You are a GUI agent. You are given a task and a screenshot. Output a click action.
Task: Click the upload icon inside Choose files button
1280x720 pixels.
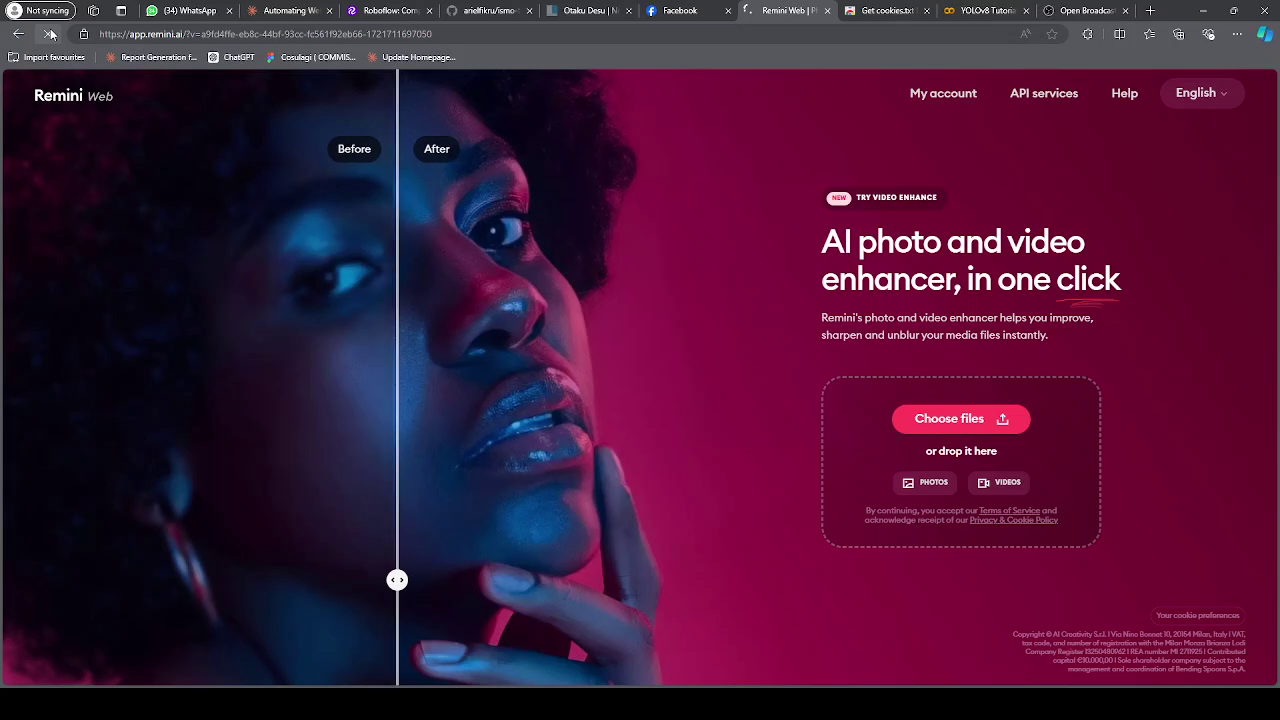coord(1002,419)
